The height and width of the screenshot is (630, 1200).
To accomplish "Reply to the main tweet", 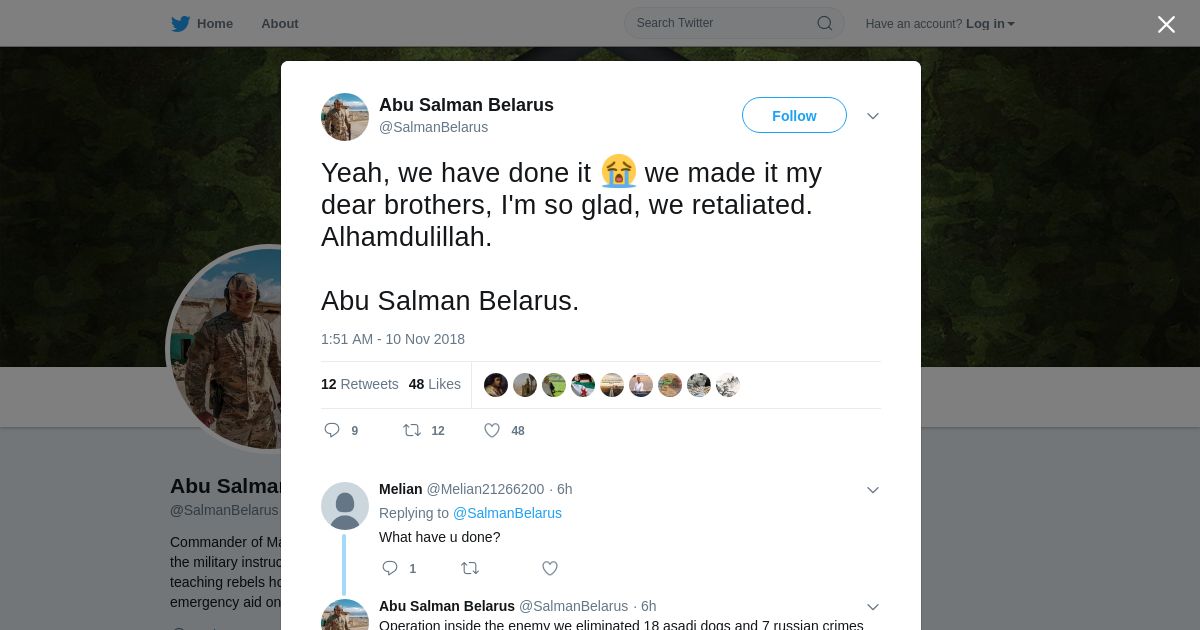I will pyautogui.click(x=333, y=430).
